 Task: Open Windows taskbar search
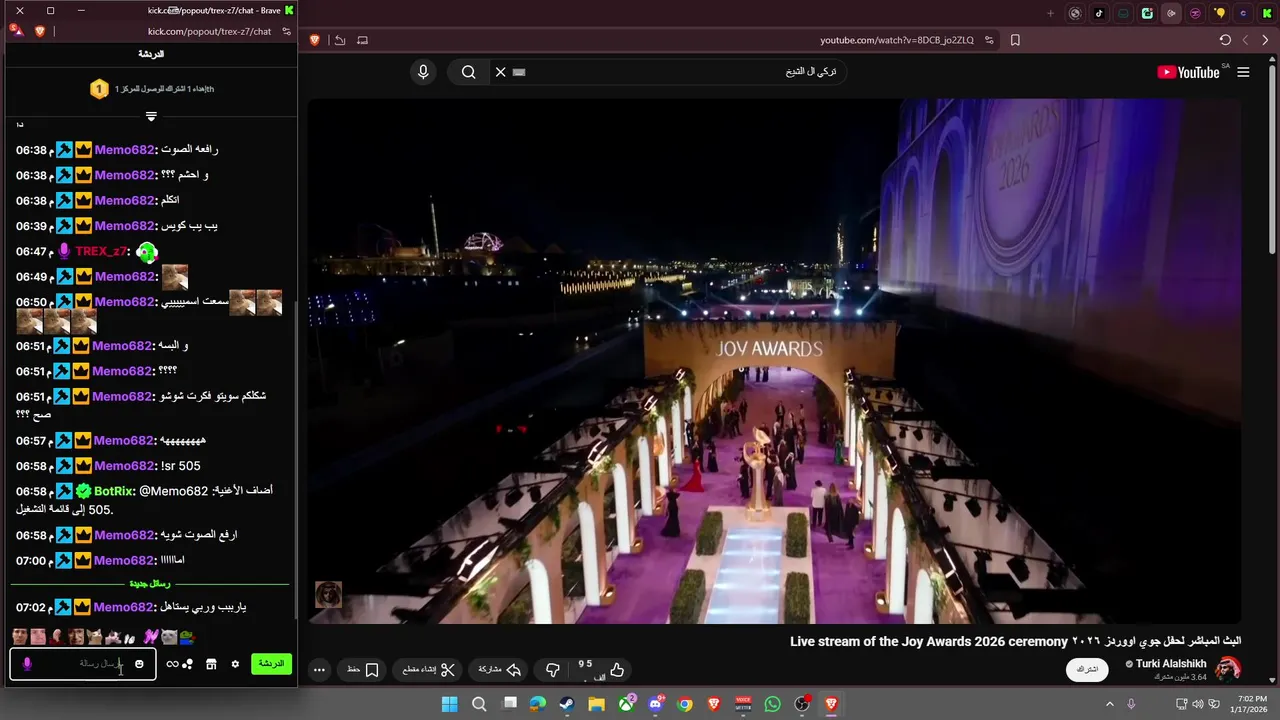[479, 704]
